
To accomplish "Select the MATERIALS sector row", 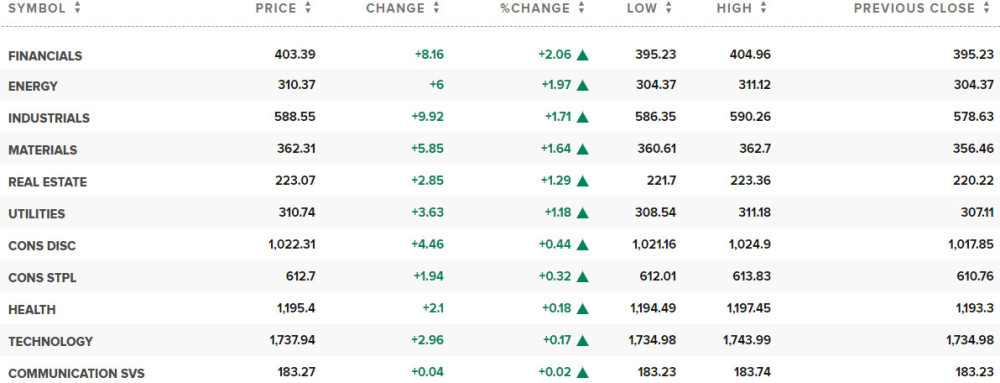I will tap(500, 150).
